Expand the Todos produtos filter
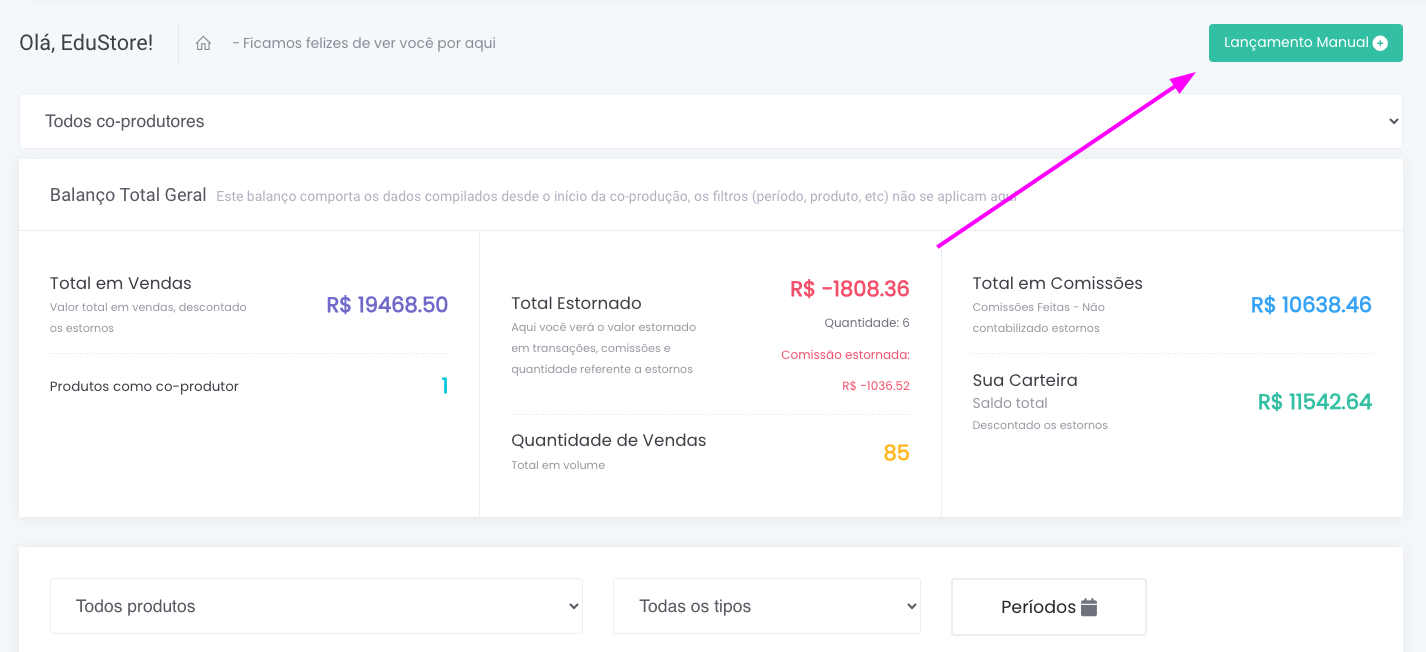The height and width of the screenshot is (652, 1426). click(x=316, y=606)
